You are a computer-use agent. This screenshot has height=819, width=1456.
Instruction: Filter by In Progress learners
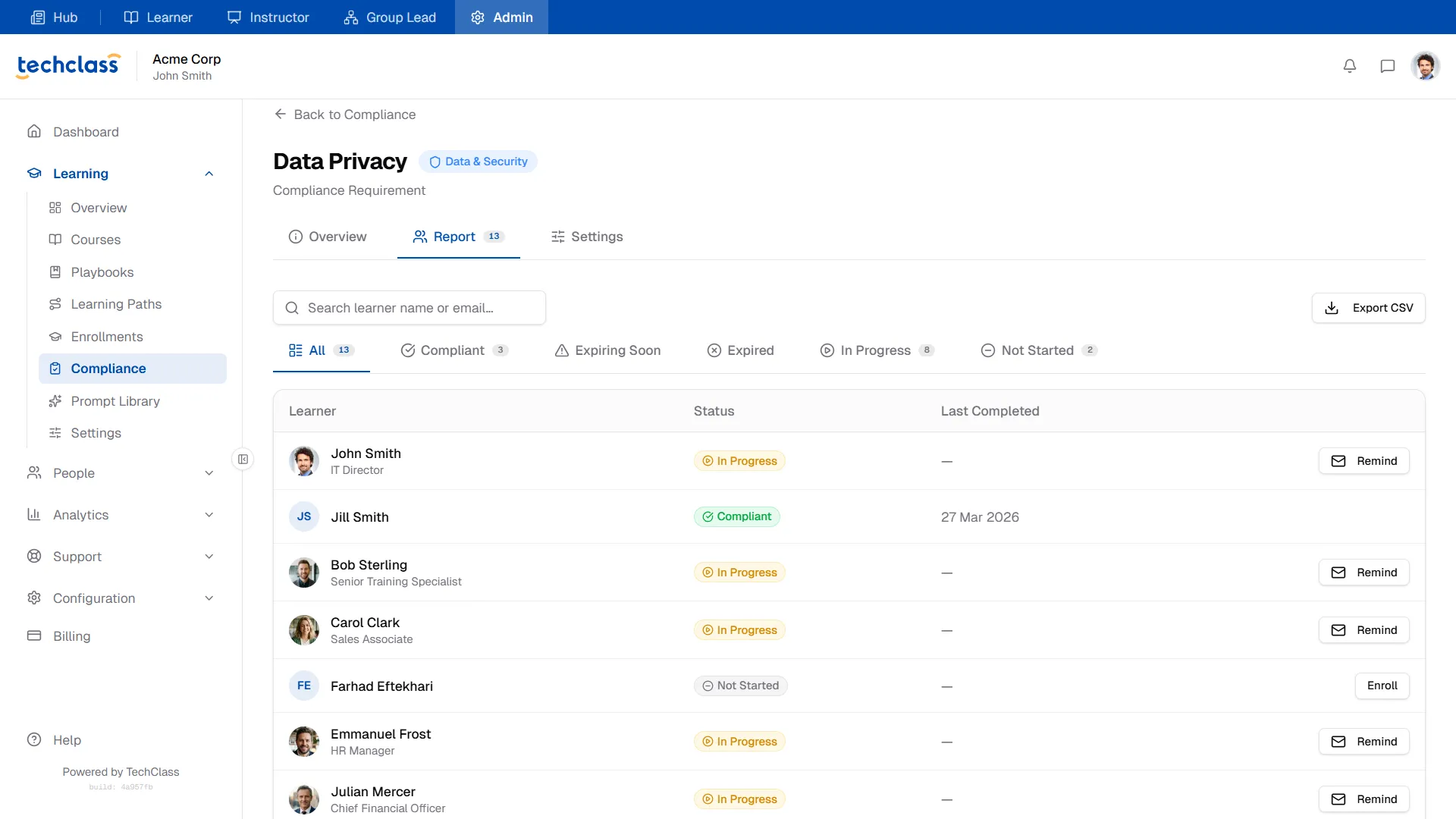pos(877,350)
